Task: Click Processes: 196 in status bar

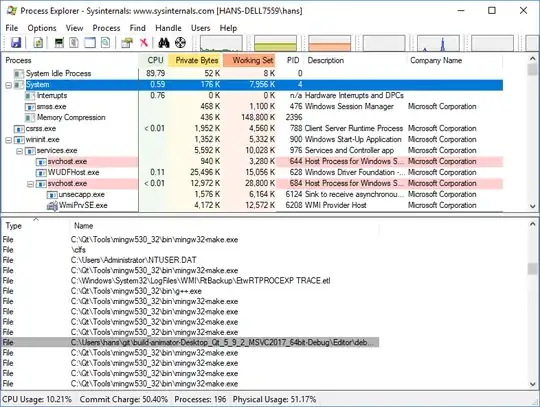Action: tap(200, 399)
